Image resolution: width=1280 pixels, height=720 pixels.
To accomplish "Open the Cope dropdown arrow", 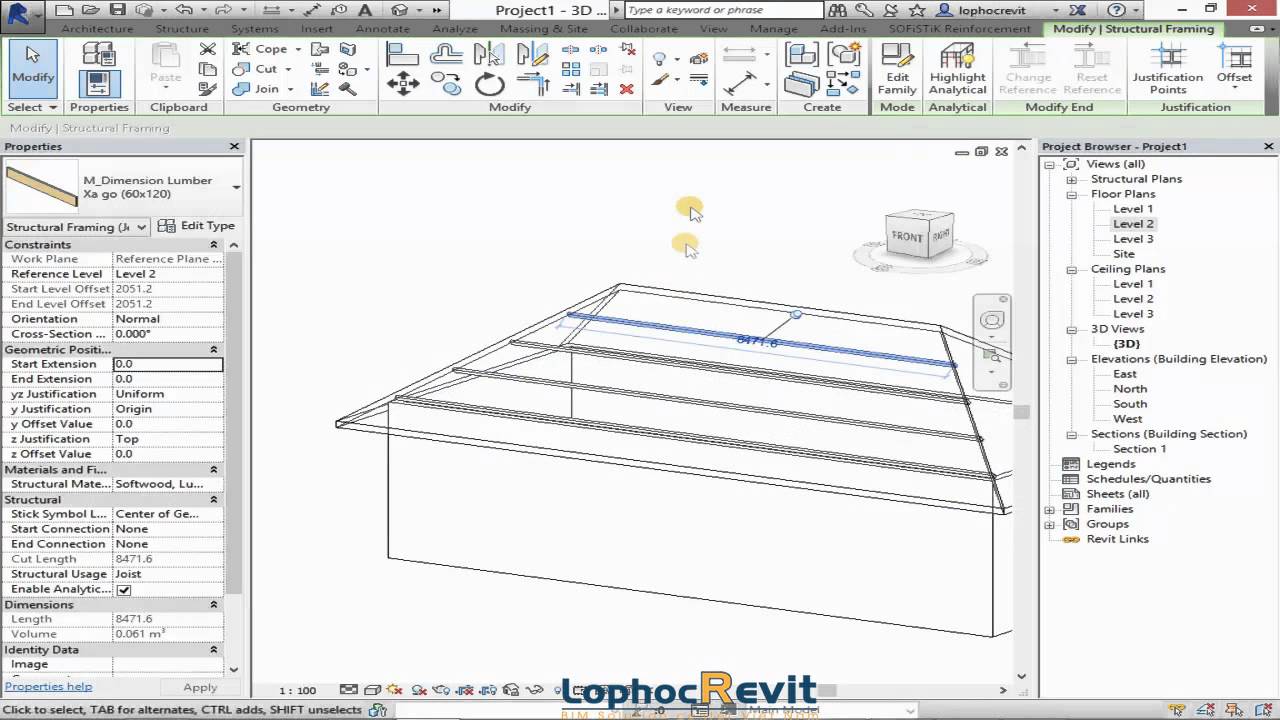I will point(296,49).
